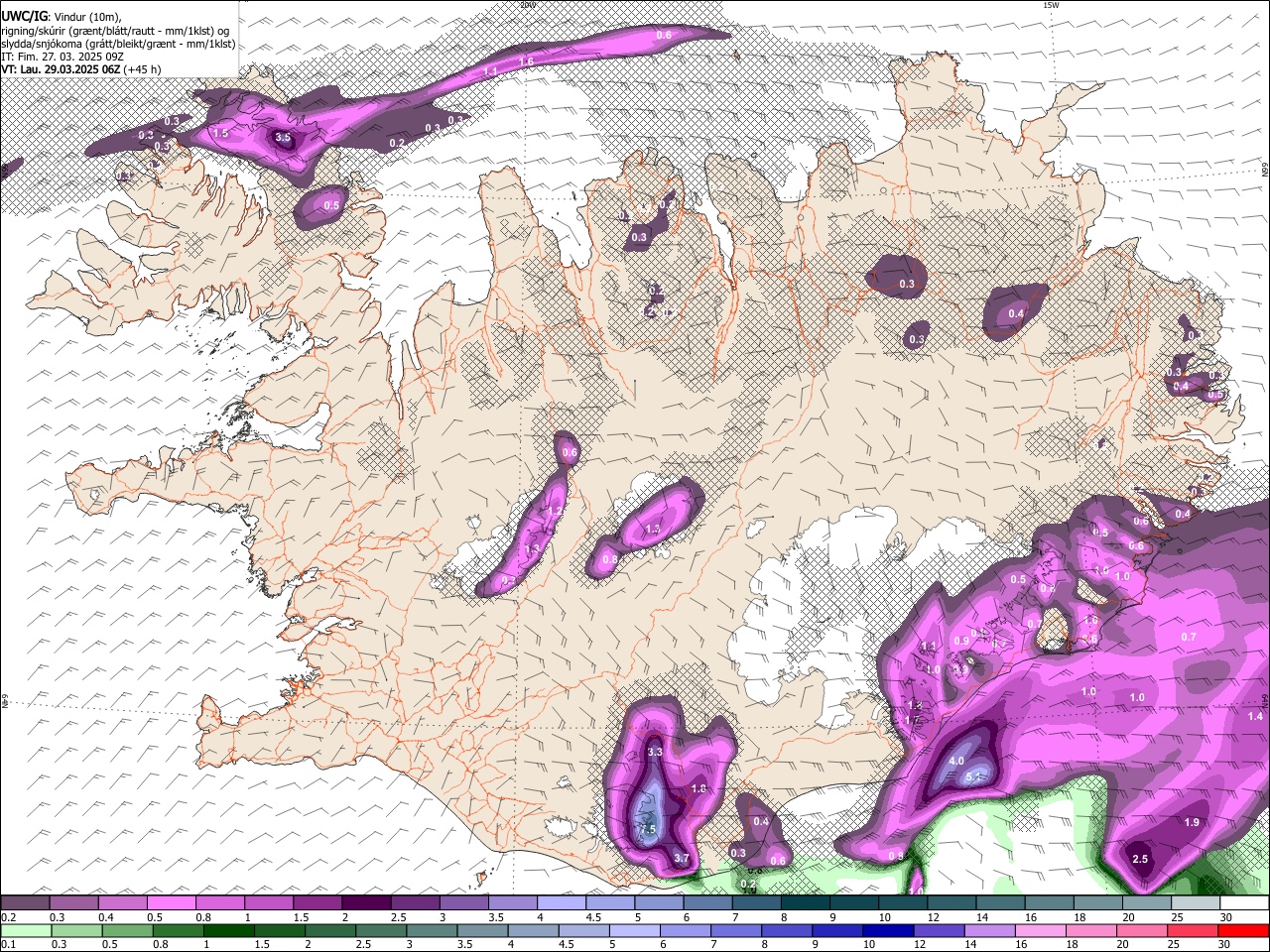
Task: Click the (+45 h) forecast offset text
Action: point(143,69)
